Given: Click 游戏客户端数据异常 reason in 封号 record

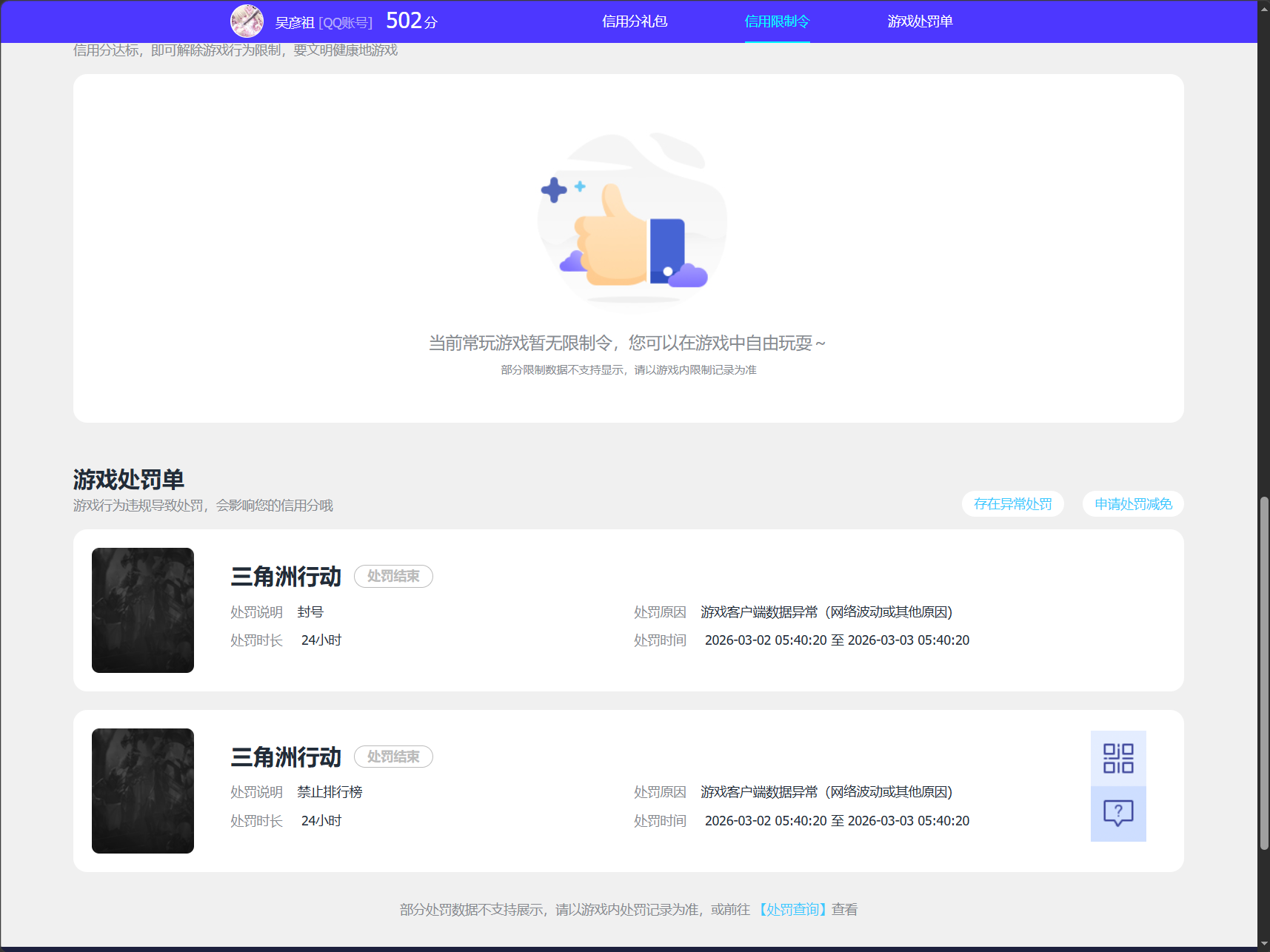Looking at the screenshot, I should (x=826, y=612).
